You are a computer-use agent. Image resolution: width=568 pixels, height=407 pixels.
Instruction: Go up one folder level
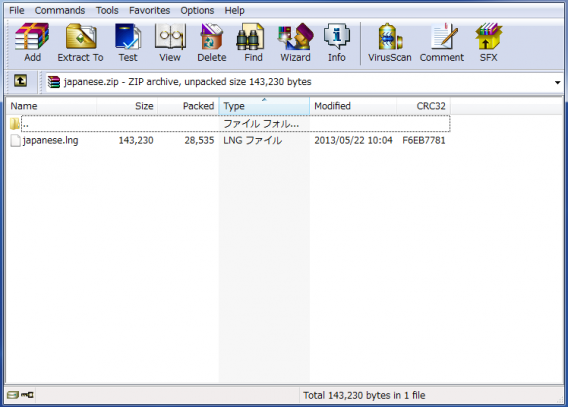(x=20, y=81)
